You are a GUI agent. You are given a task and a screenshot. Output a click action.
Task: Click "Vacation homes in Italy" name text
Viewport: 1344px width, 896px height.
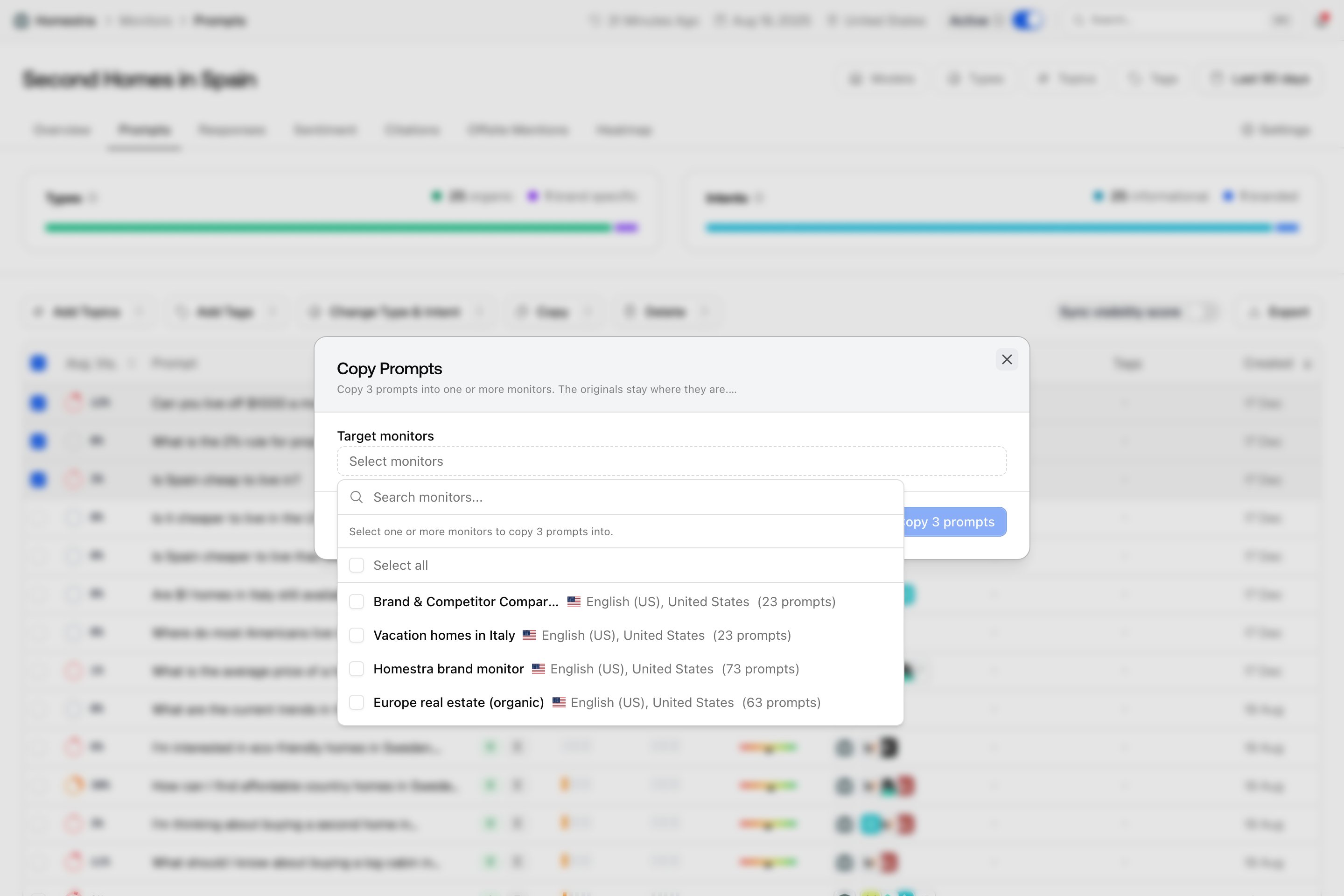click(444, 636)
